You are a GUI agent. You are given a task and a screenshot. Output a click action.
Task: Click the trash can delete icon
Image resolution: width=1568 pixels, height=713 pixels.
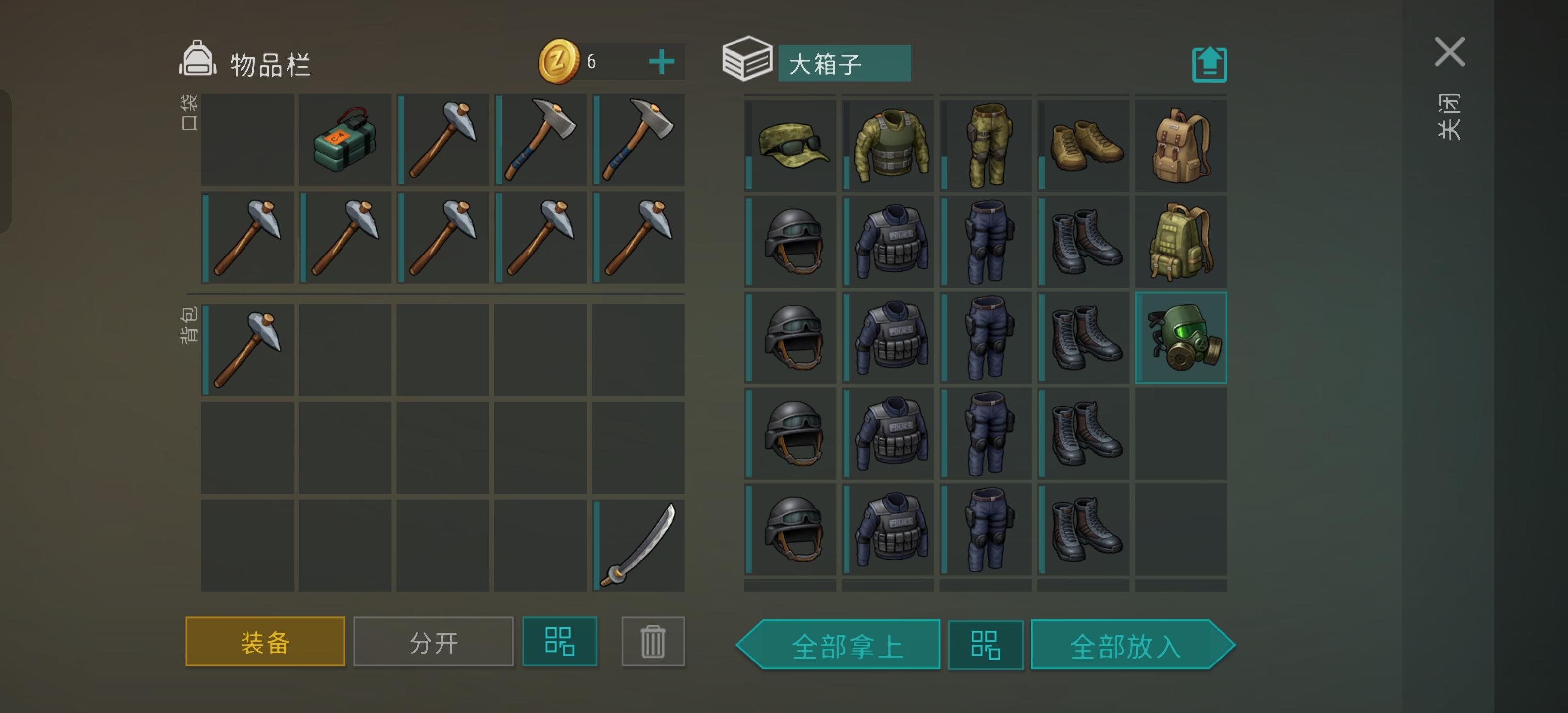[652, 641]
